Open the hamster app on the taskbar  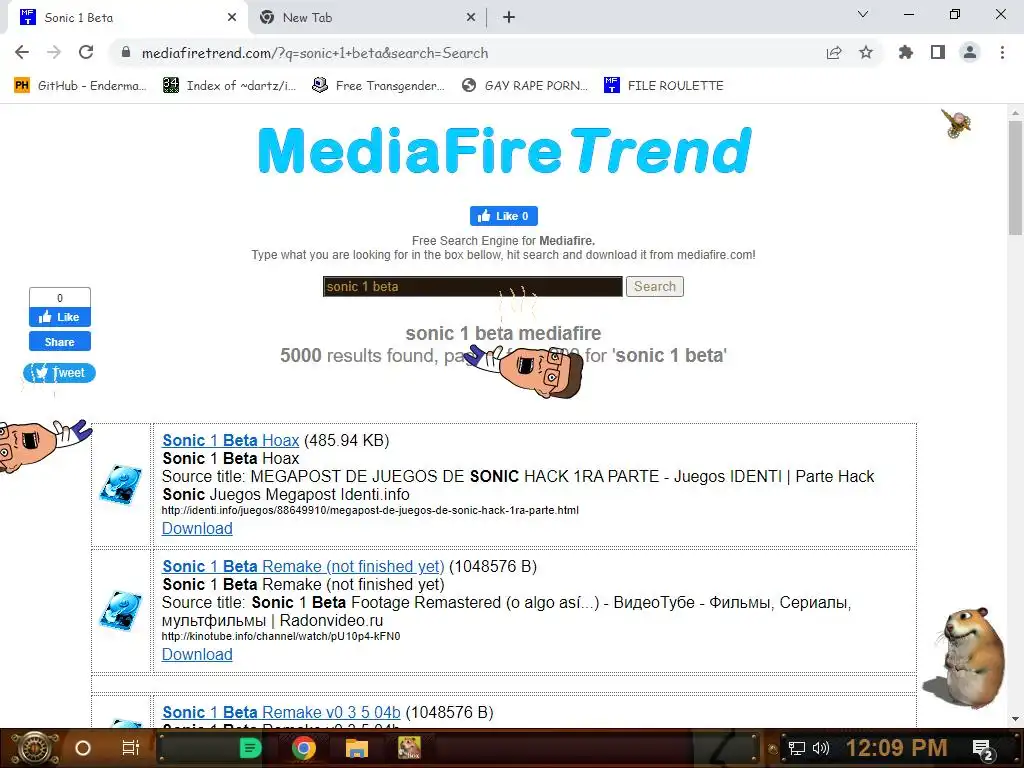409,748
